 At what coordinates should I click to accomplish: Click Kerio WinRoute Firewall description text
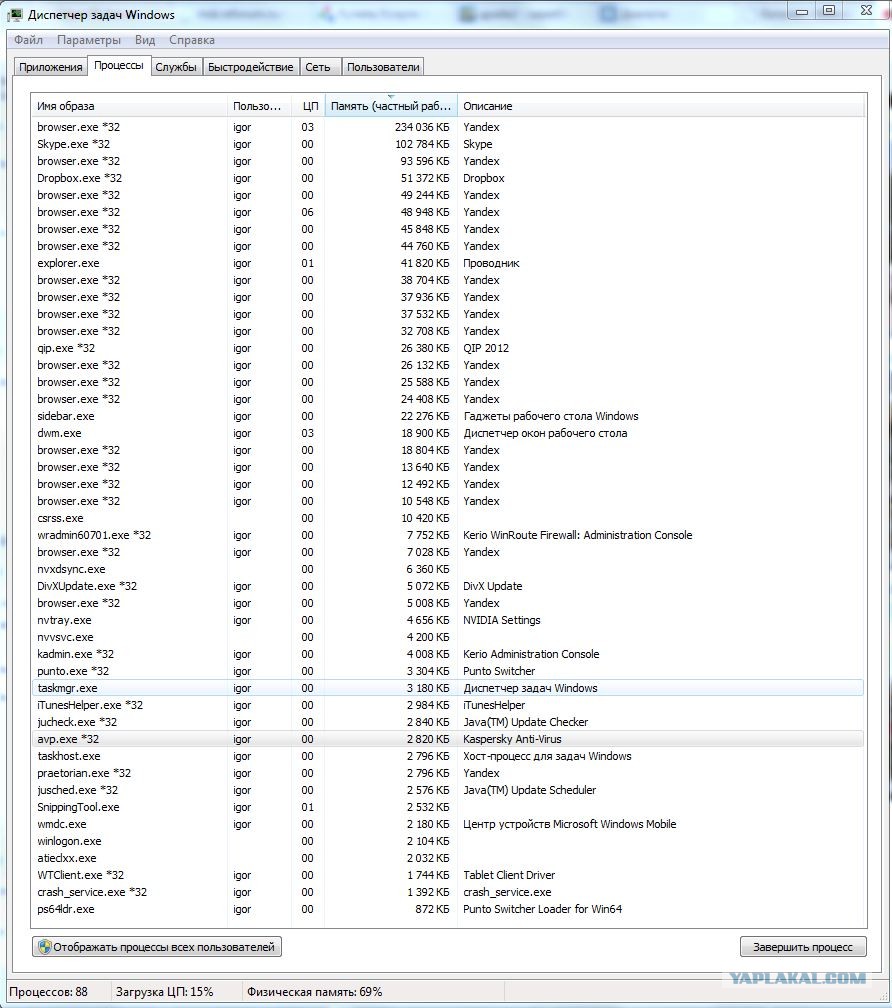click(x=578, y=535)
